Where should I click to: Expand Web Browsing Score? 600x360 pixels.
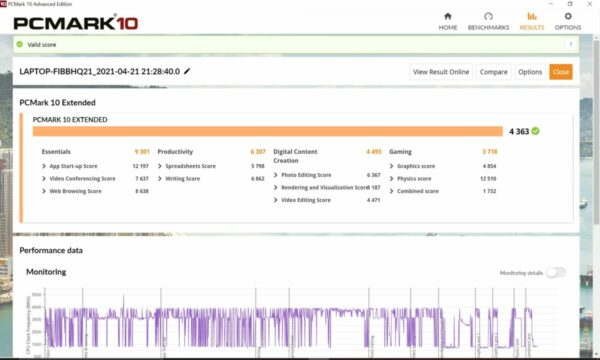point(44,191)
